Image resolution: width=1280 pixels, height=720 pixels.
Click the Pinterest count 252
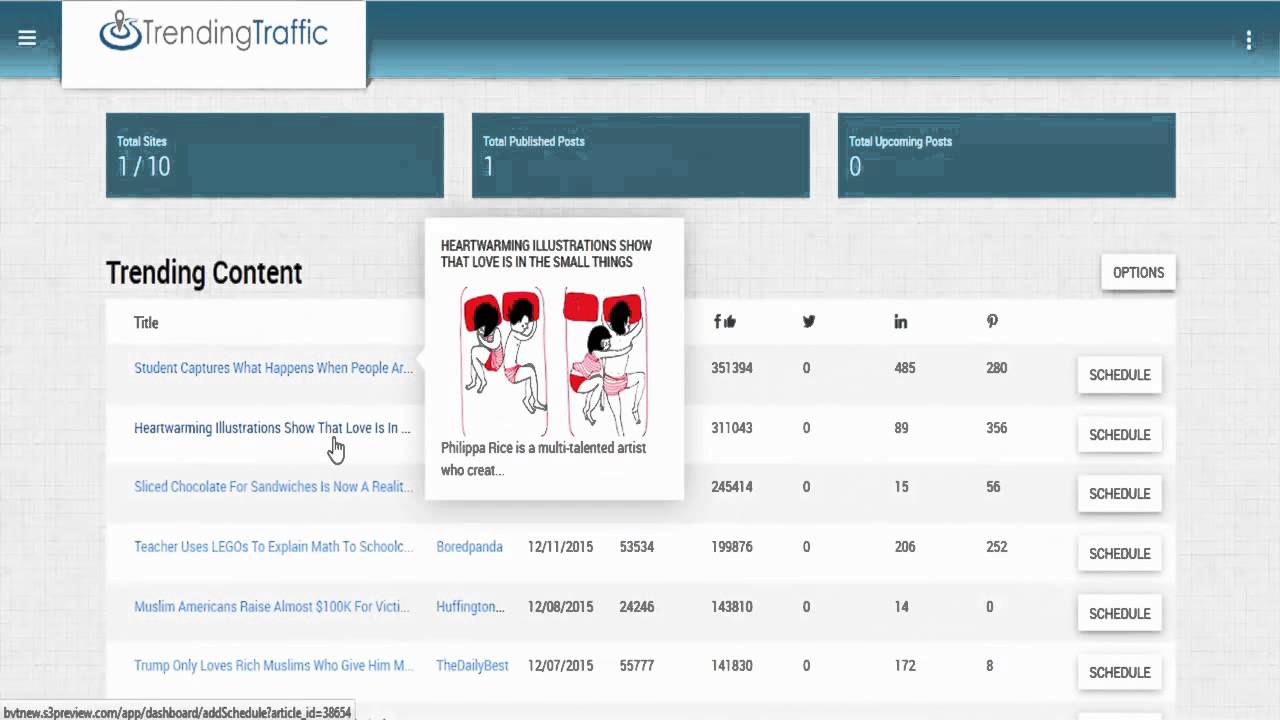(x=996, y=547)
